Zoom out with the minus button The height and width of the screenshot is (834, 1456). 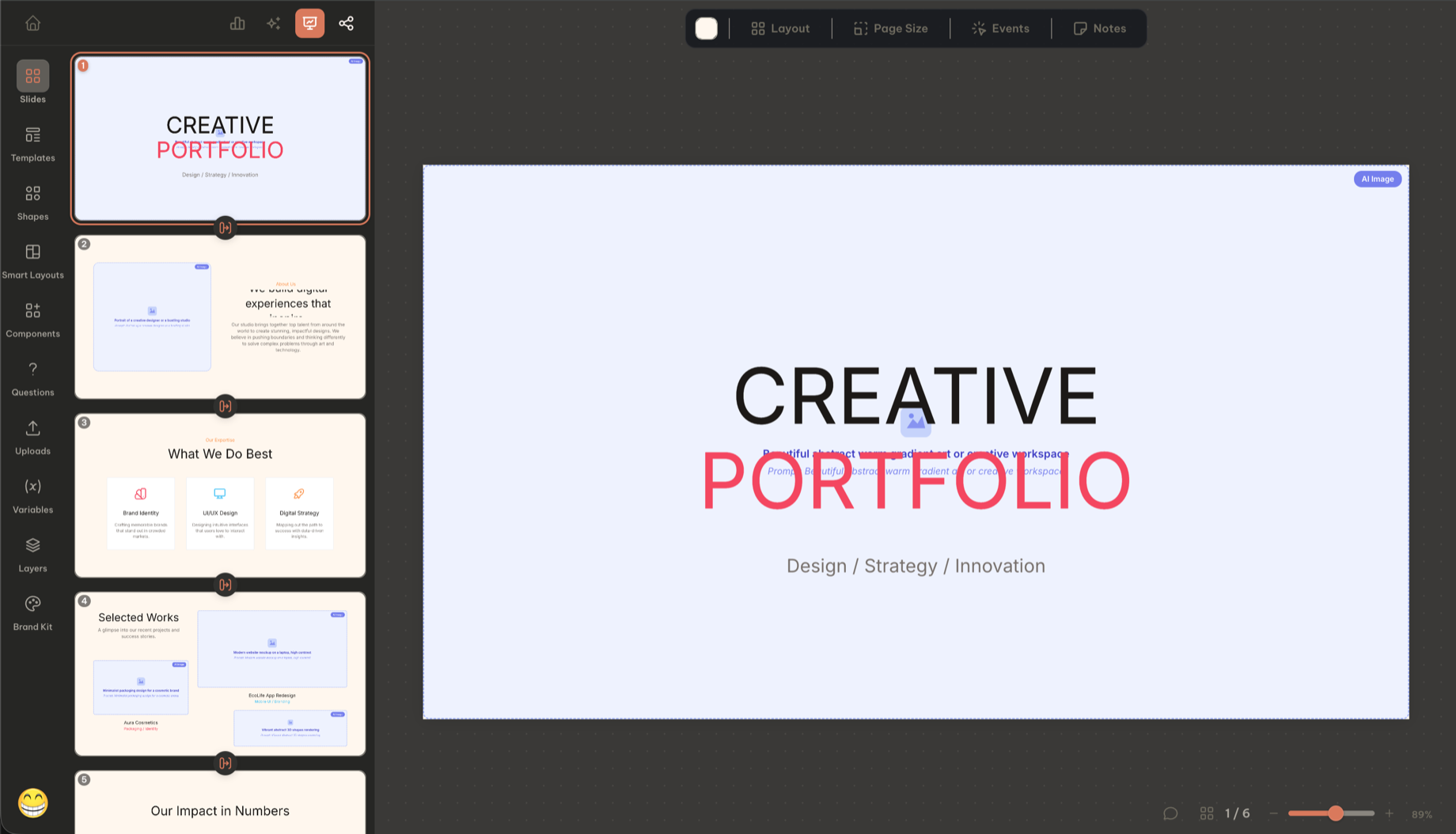click(x=1273, y=813)
